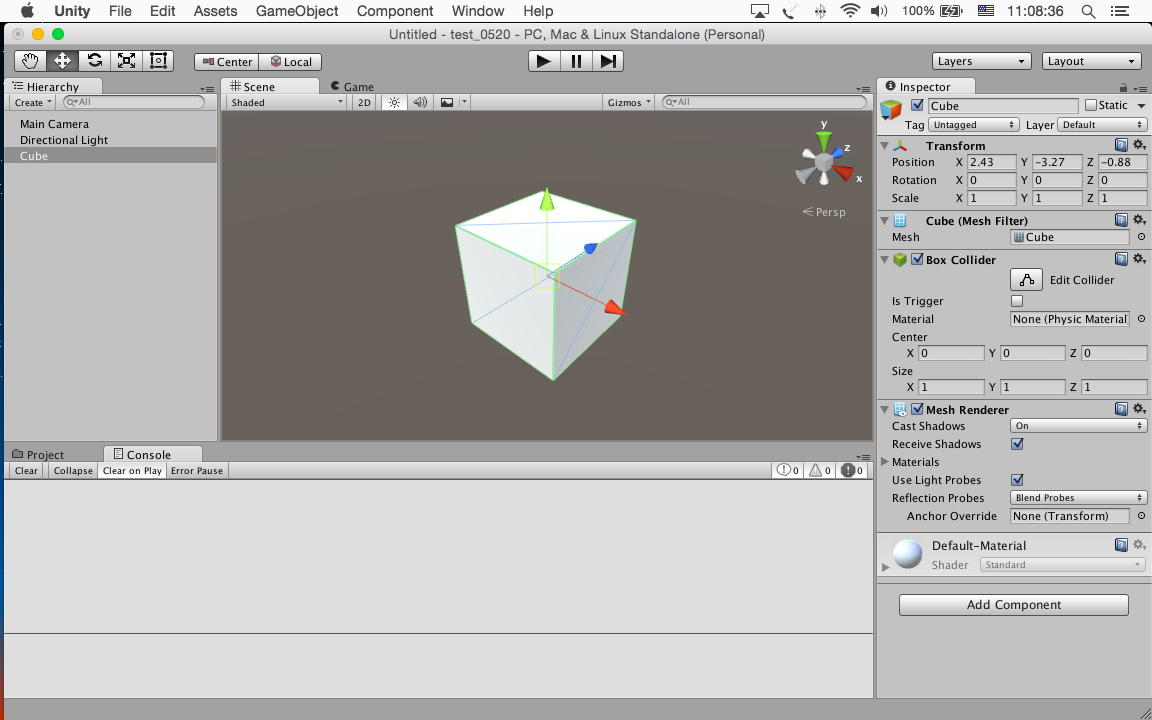Expand the Materials foldout
This screenshot has width=1152, height=720.
885,462
